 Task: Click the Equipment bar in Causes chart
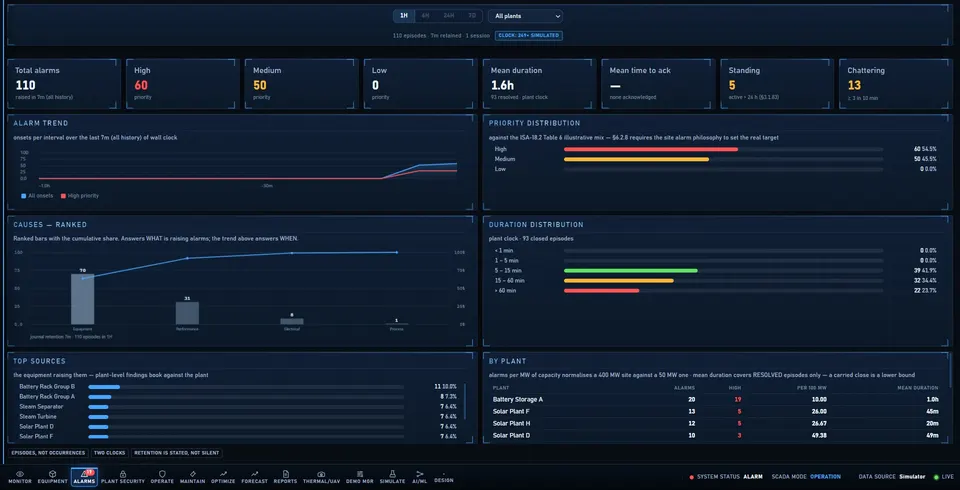pyautogui.click(x=83, y=299)
